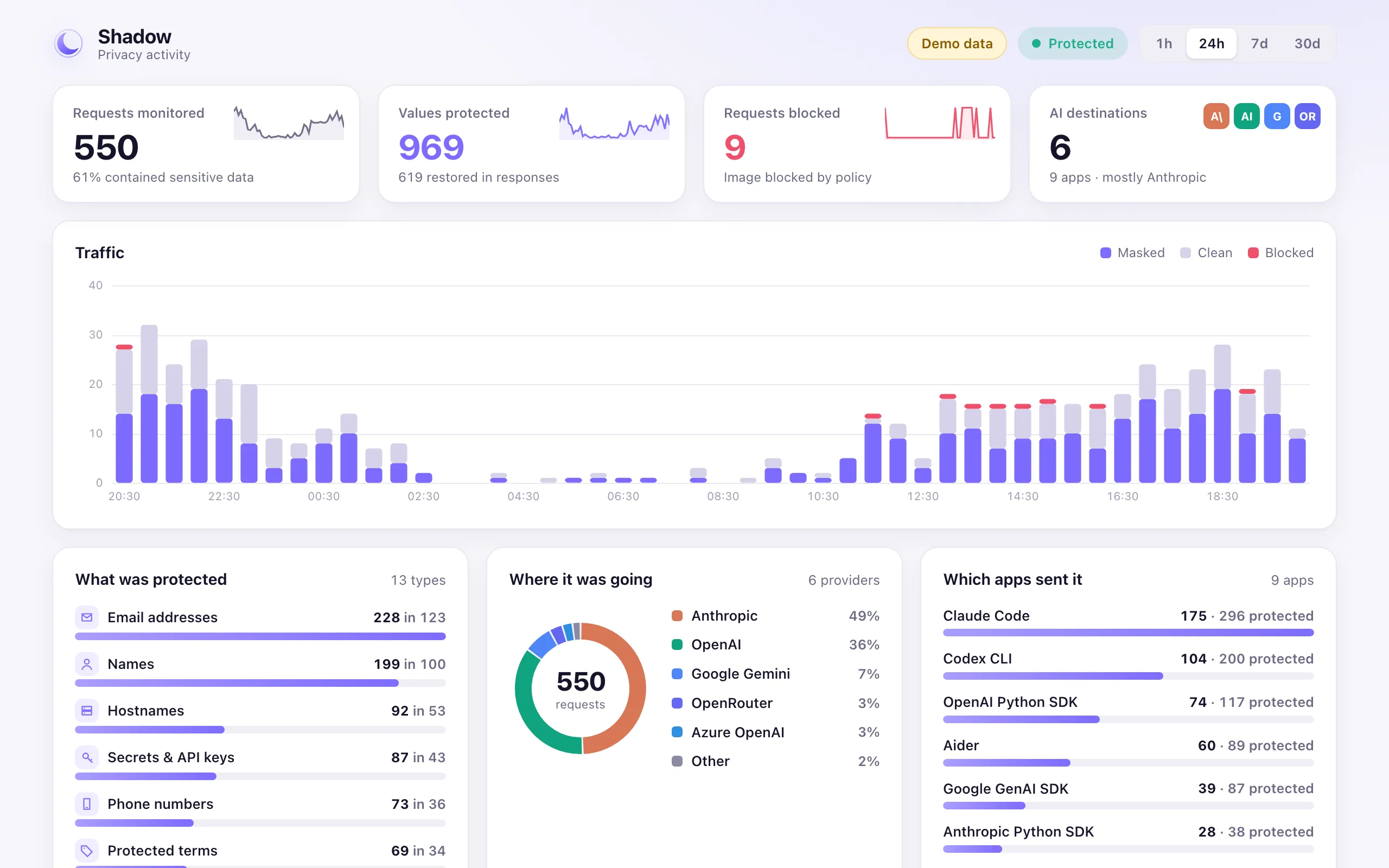Screen dimensions: 1389x868
Task: Click the Codex CLI progress bar
Action: click(1128, 676)
